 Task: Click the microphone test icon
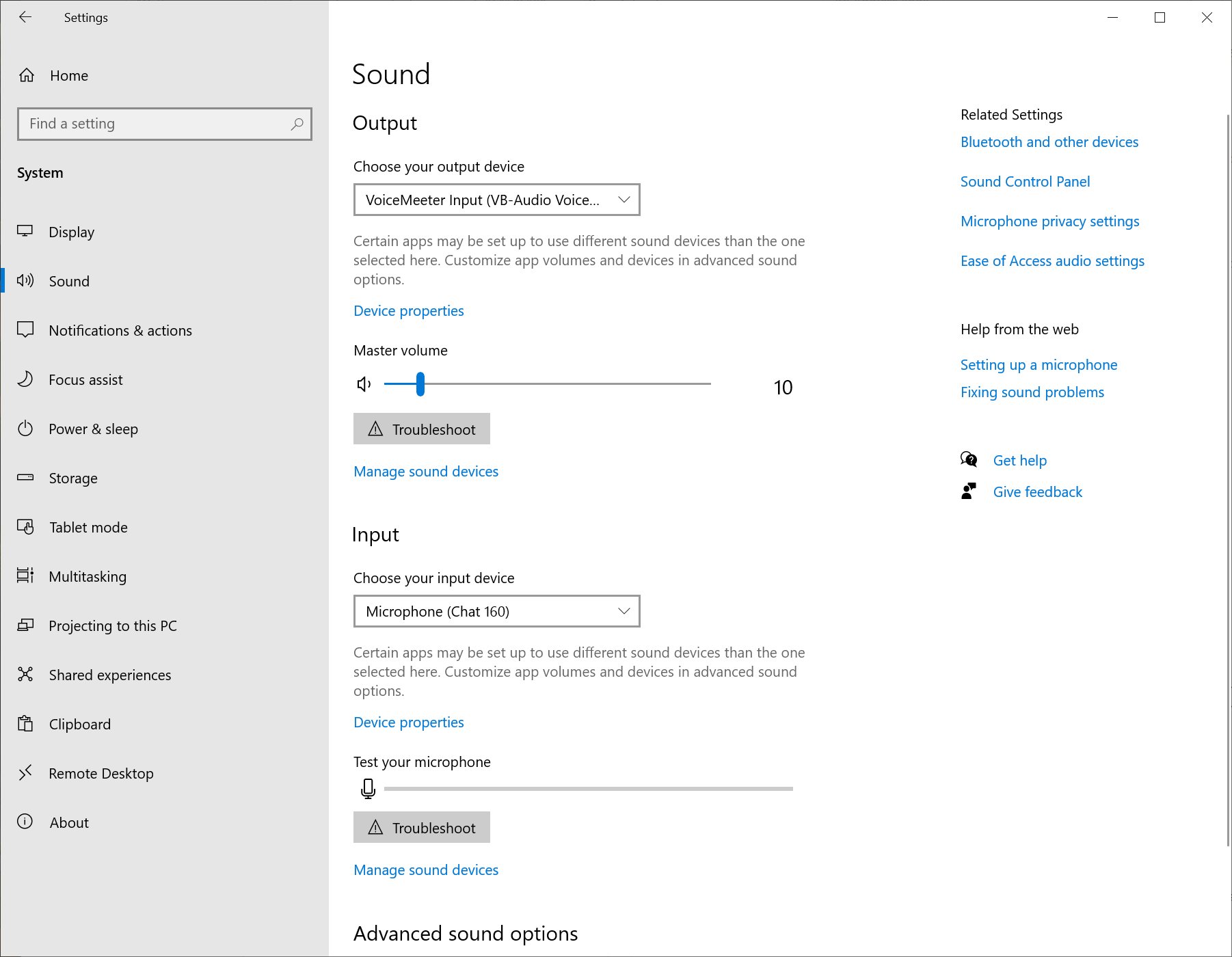tap(368, 789)
